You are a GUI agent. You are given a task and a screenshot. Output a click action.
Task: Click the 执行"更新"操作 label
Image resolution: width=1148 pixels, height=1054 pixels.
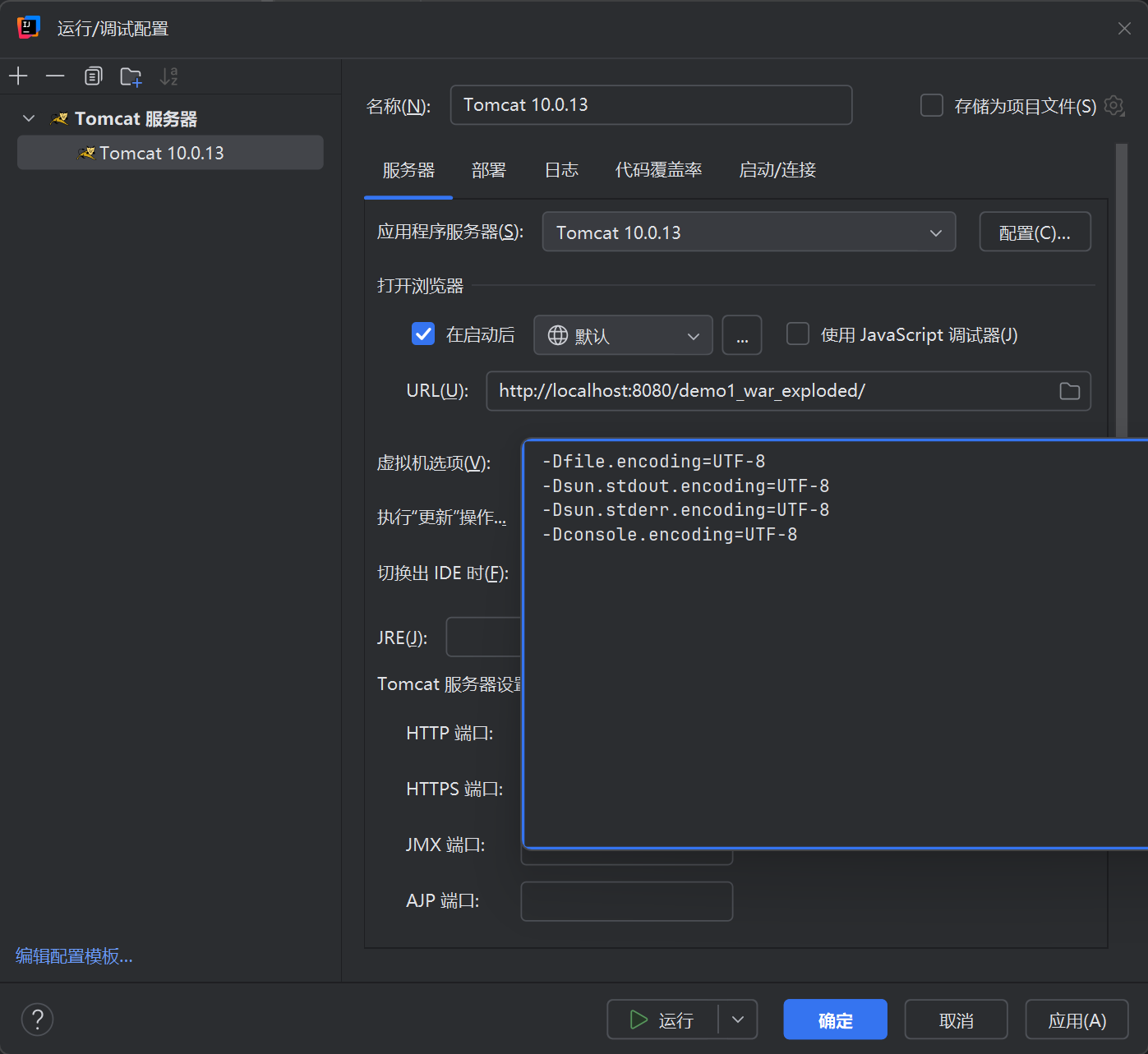pyautogui.click(x=441, y=518)
